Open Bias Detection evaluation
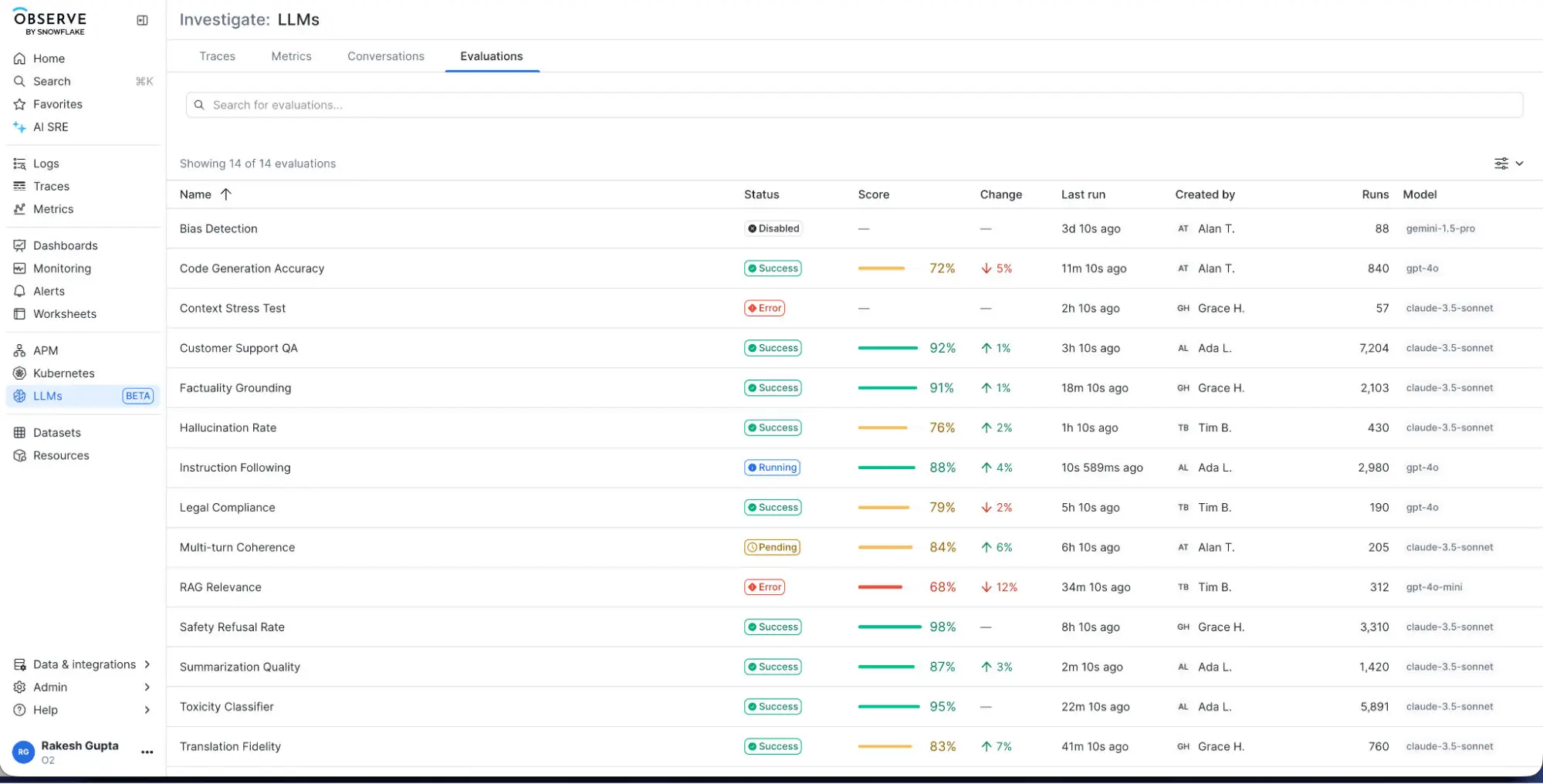The height and width of the screenshot is (784, 1543). (218, 228)
